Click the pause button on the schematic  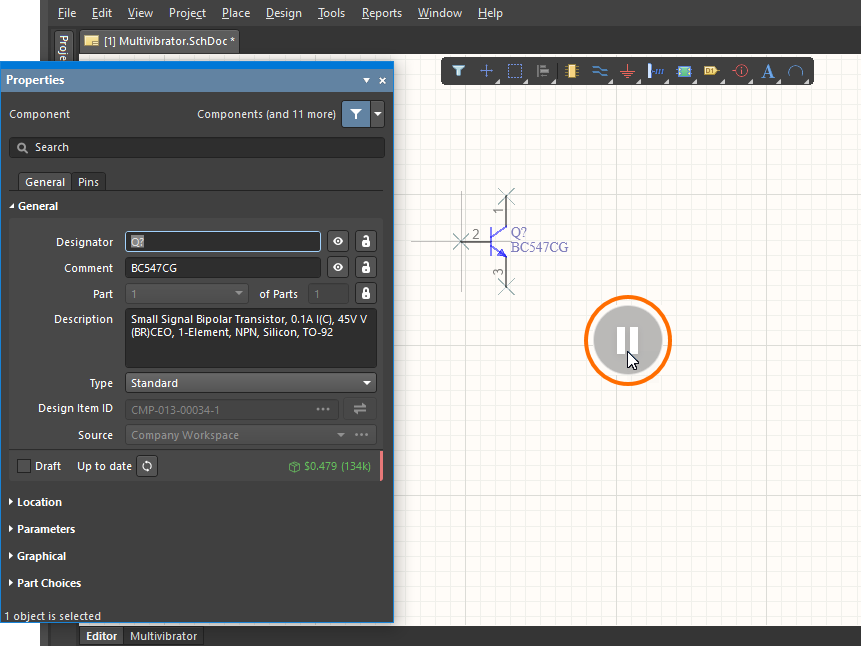(x=627, y=340)
